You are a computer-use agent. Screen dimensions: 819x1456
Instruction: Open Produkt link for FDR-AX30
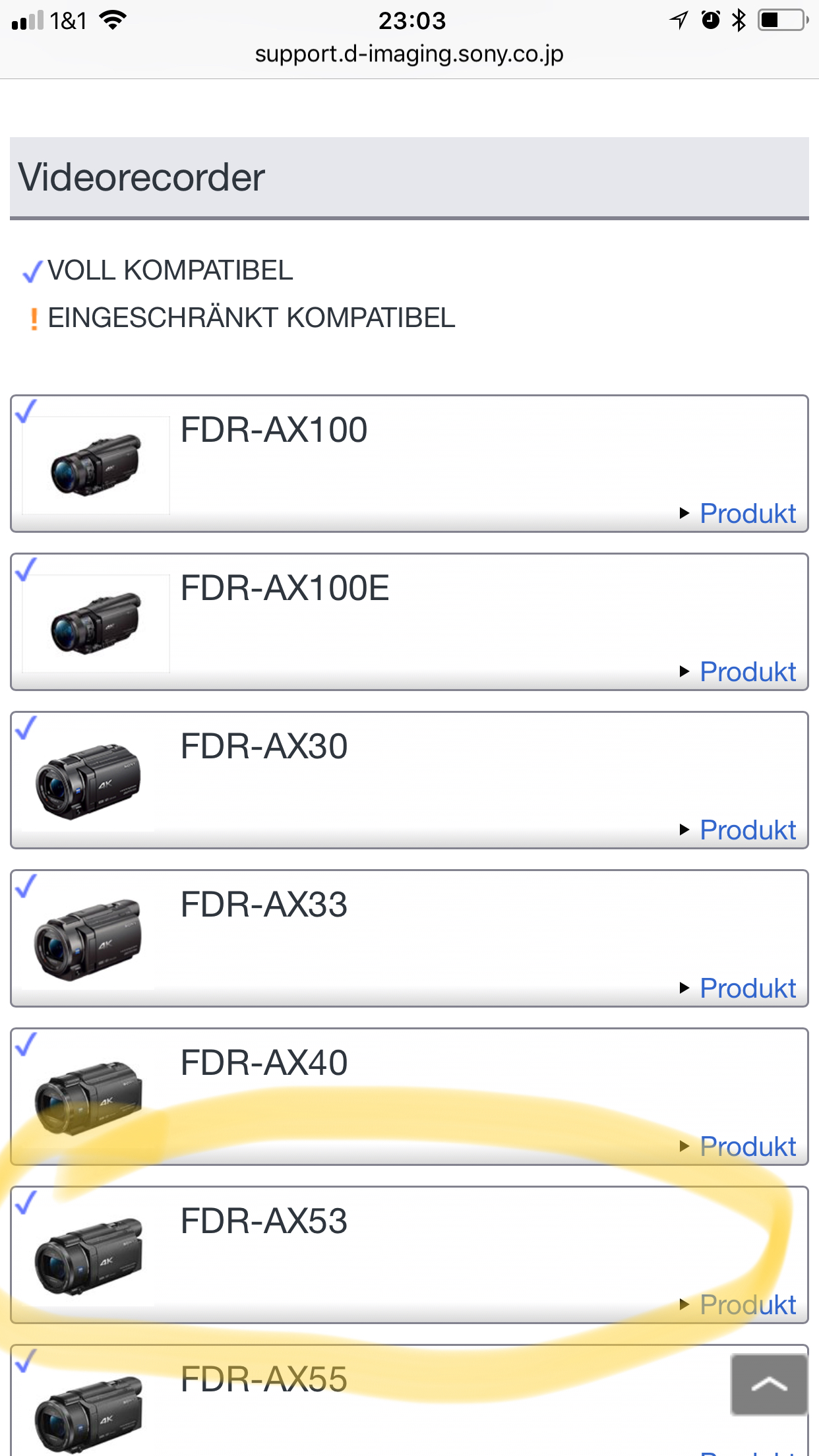(747, 830)
